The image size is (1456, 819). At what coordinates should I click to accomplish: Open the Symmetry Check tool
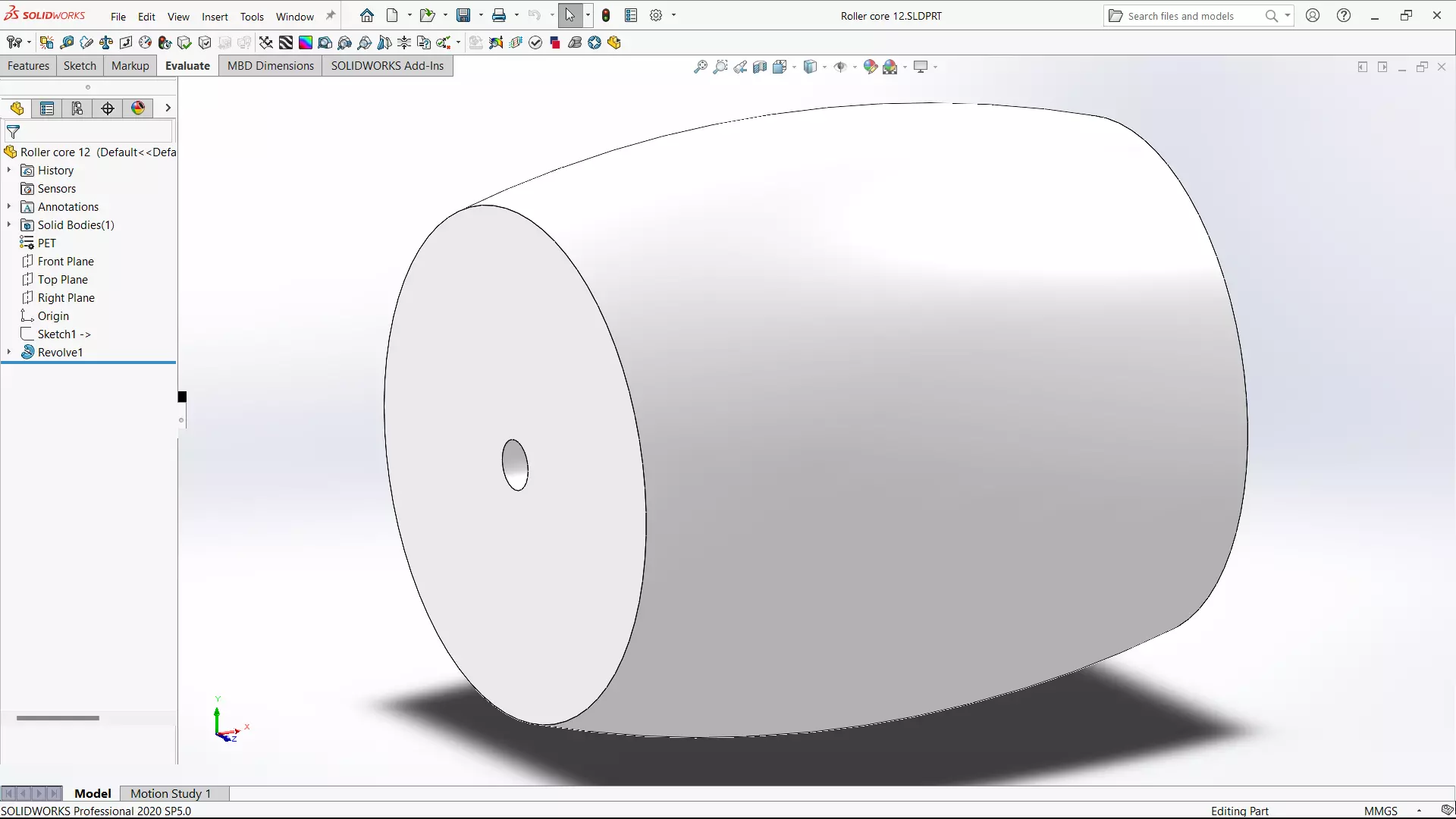[x=384, y=42]
